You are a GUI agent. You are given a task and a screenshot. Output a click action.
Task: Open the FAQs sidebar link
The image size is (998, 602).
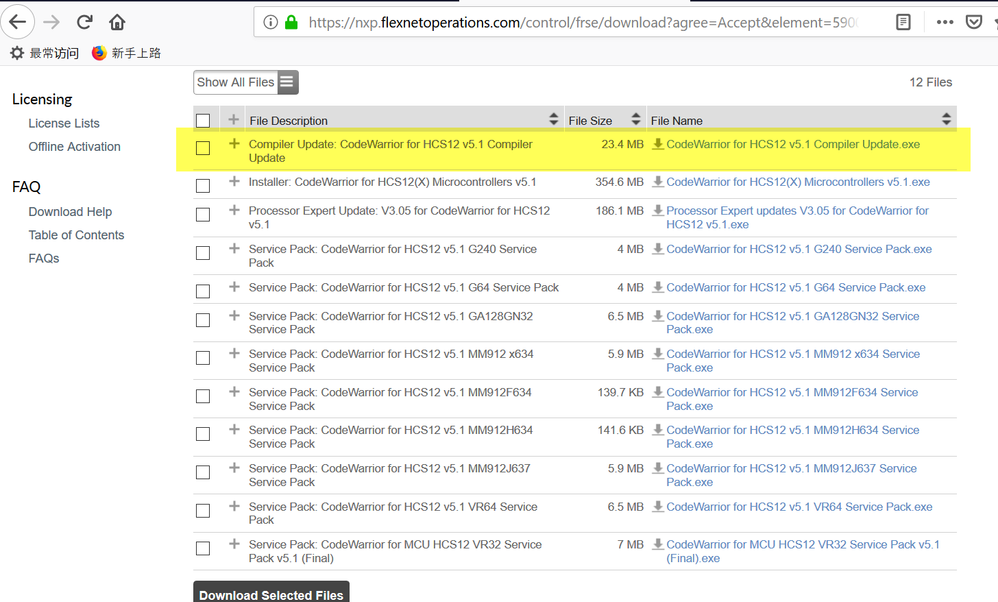(x=44, y=258)
